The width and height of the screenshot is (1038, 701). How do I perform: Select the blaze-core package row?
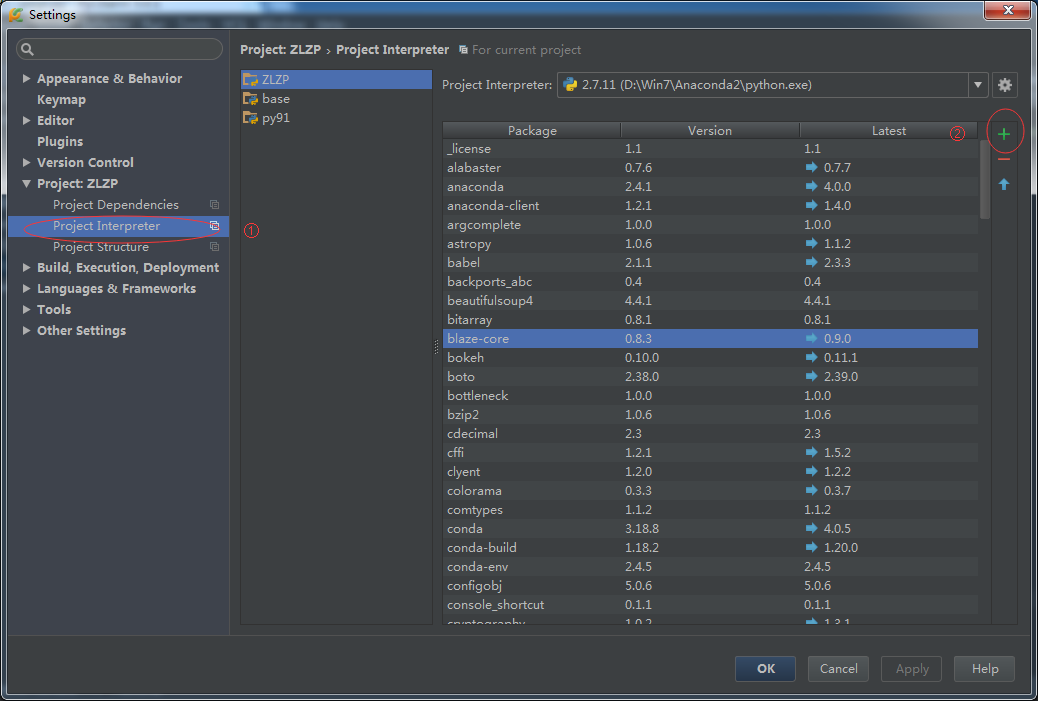(x=710, y=338)
